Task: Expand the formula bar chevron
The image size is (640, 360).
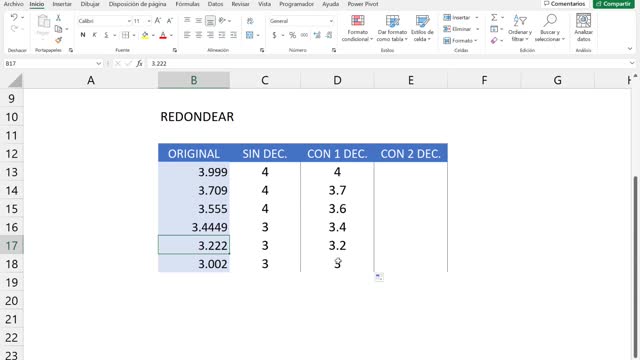Action: (x=632, y=63)
